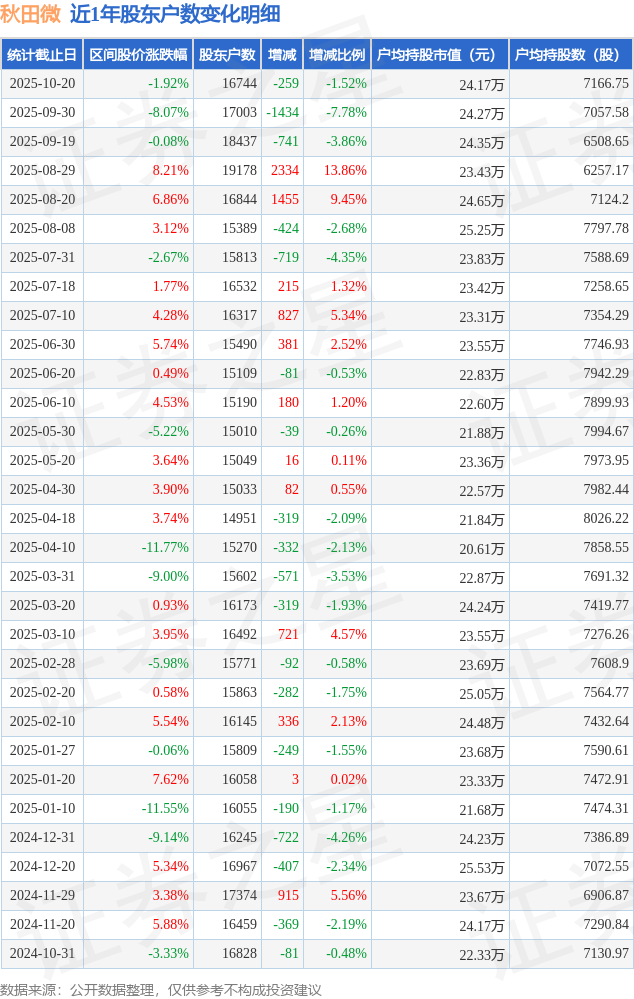
Task: Click the 统计截止日 column header
Action: point(41,55)
